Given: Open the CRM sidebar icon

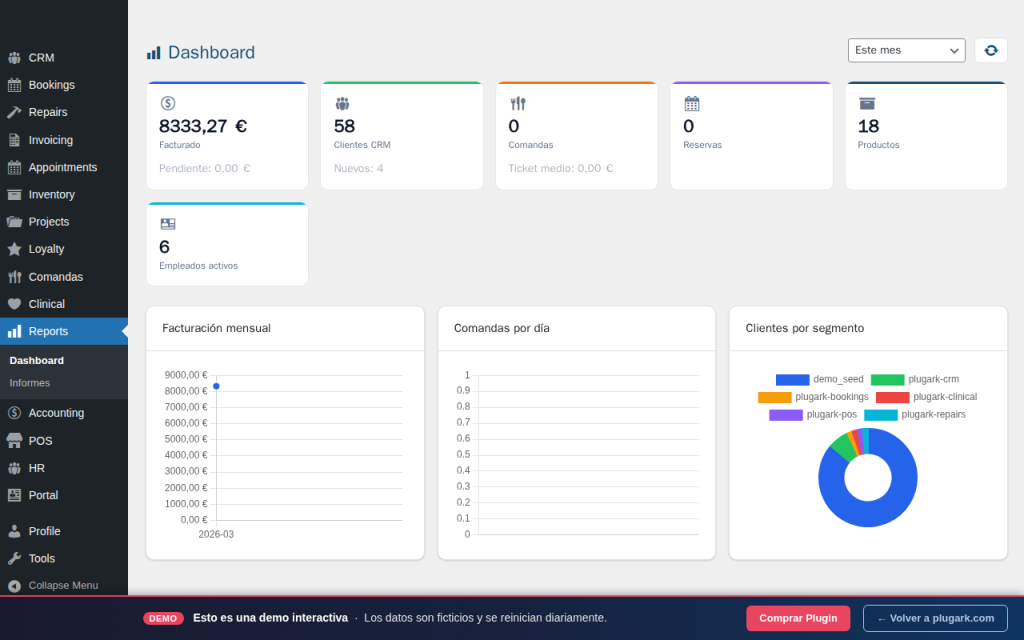Looking at the screenshot, I should coord(14,58).
